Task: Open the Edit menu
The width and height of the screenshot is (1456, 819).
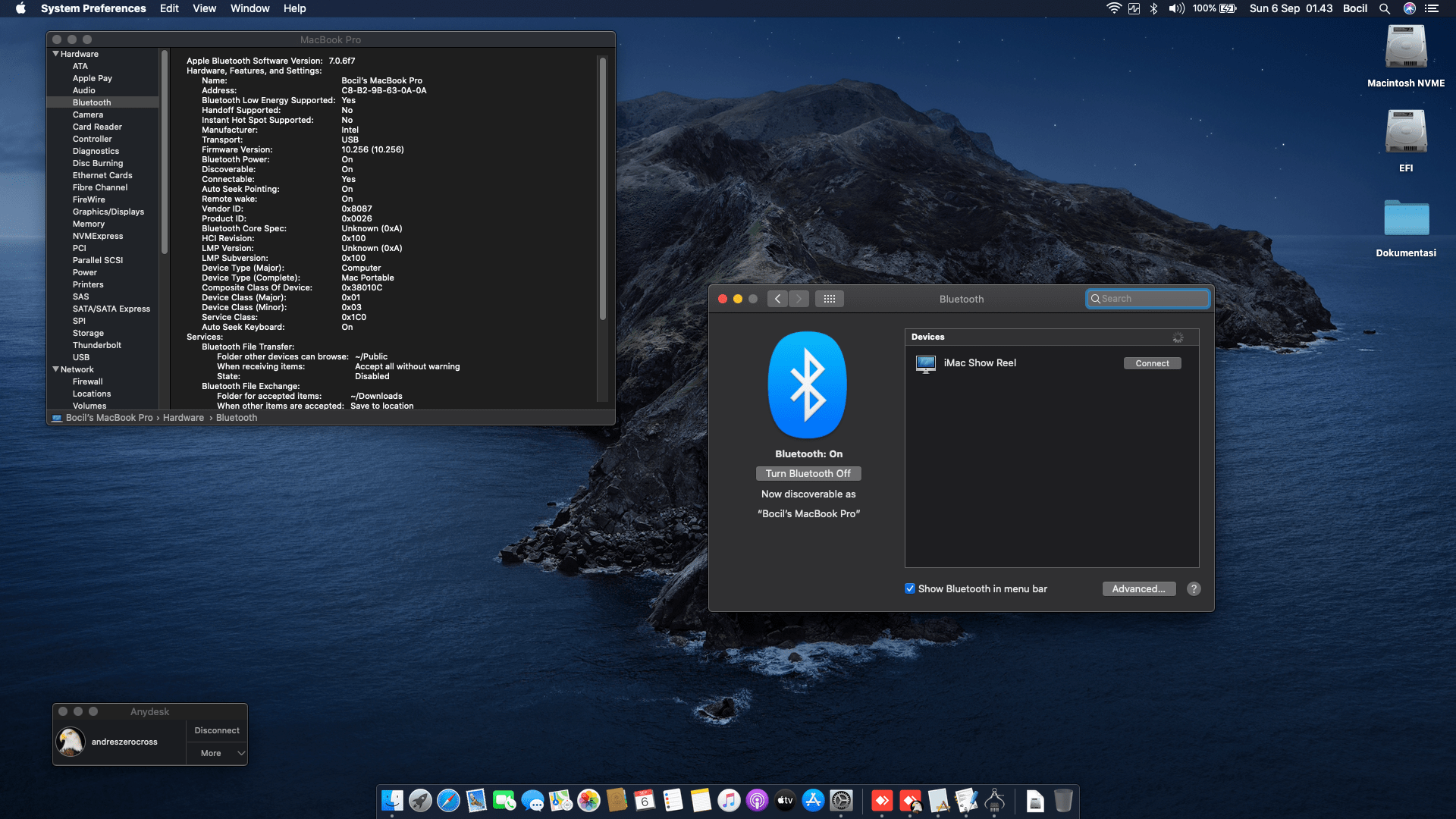Action: click(169, 8)
